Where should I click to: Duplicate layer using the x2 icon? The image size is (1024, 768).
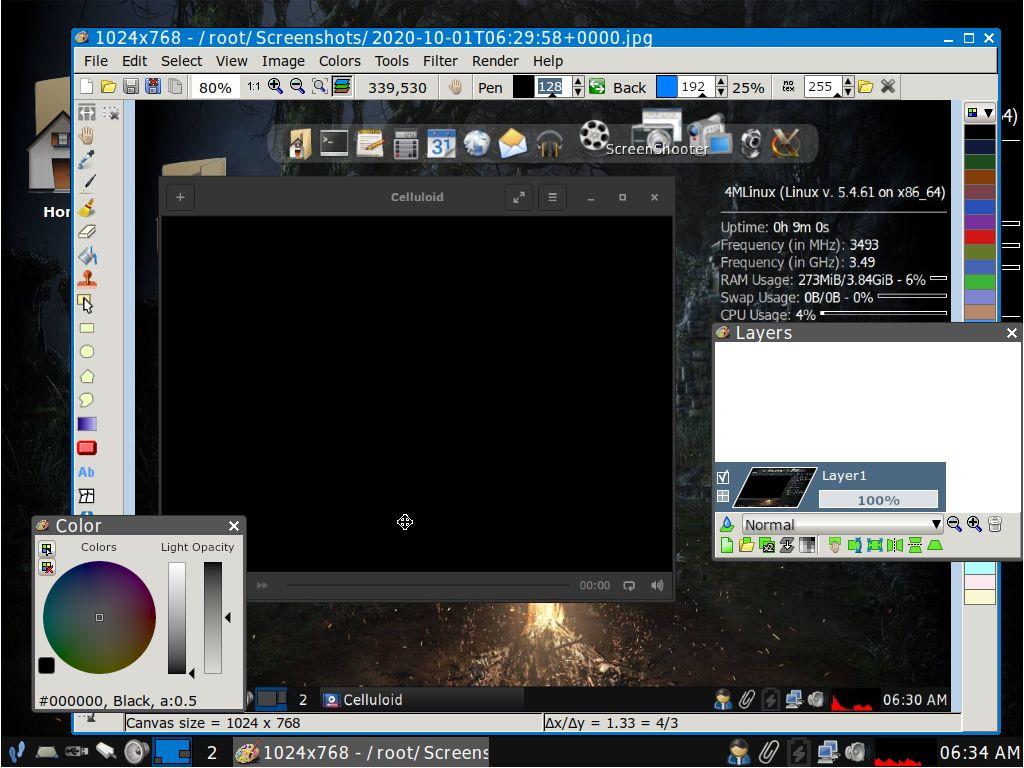(766, 545)
